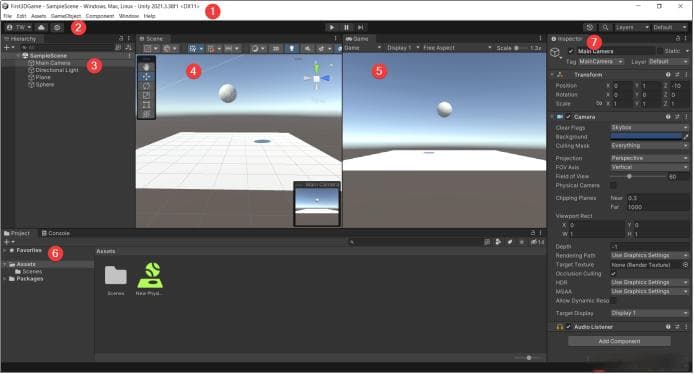Open the GameObject menu
This screenshot has height=374, width=694.
coord(66,16)
